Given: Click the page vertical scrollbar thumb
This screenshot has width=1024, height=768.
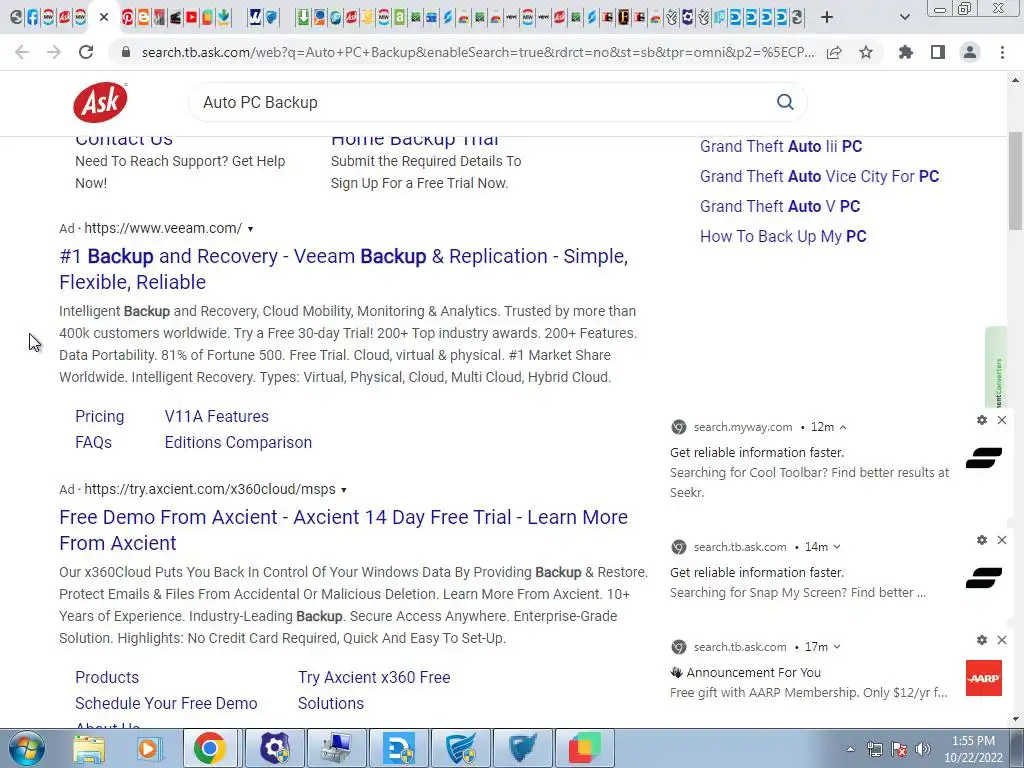Looking at the screenshot, I should click(1016, 181).
